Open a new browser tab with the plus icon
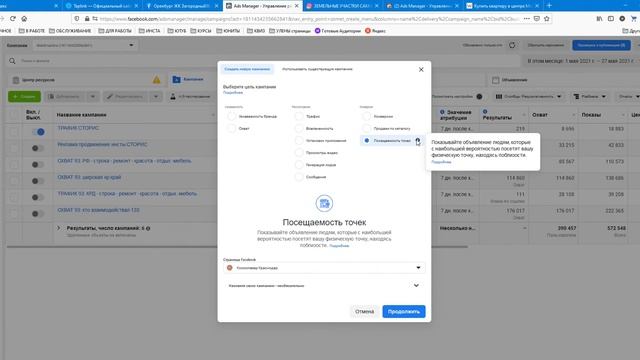The height and width of the screenshot is (360, 640). (549, 6)
